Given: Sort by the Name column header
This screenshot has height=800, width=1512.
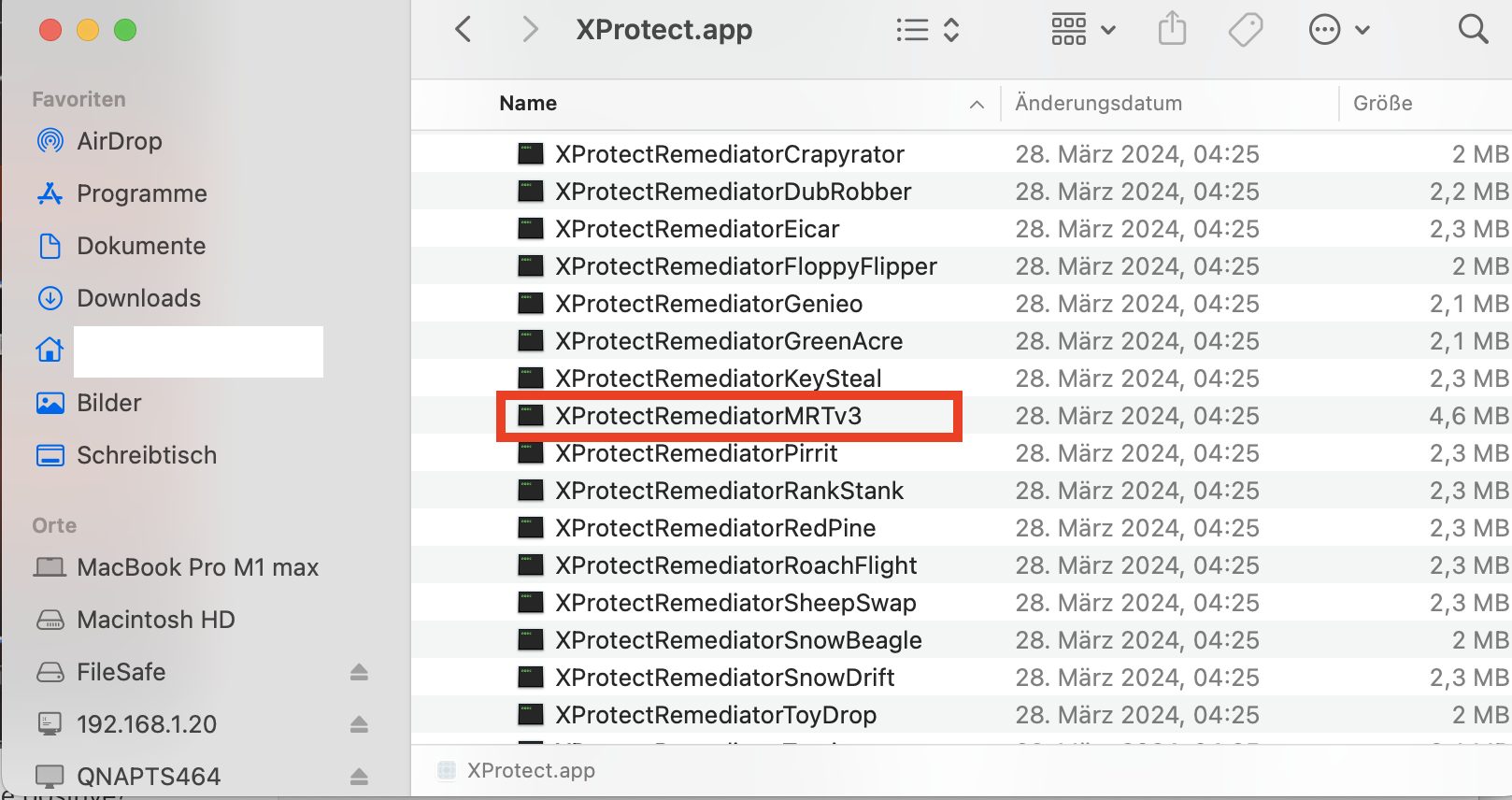Looking at the screenshot, I should pos(528,104).
